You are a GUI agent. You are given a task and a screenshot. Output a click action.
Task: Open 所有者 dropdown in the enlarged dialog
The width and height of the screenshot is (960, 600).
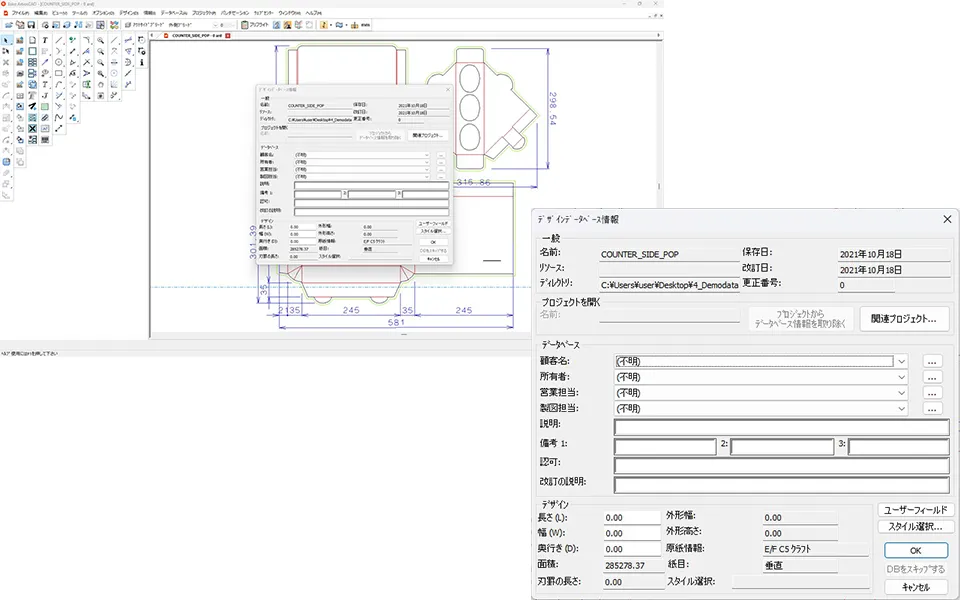point(902,378)
